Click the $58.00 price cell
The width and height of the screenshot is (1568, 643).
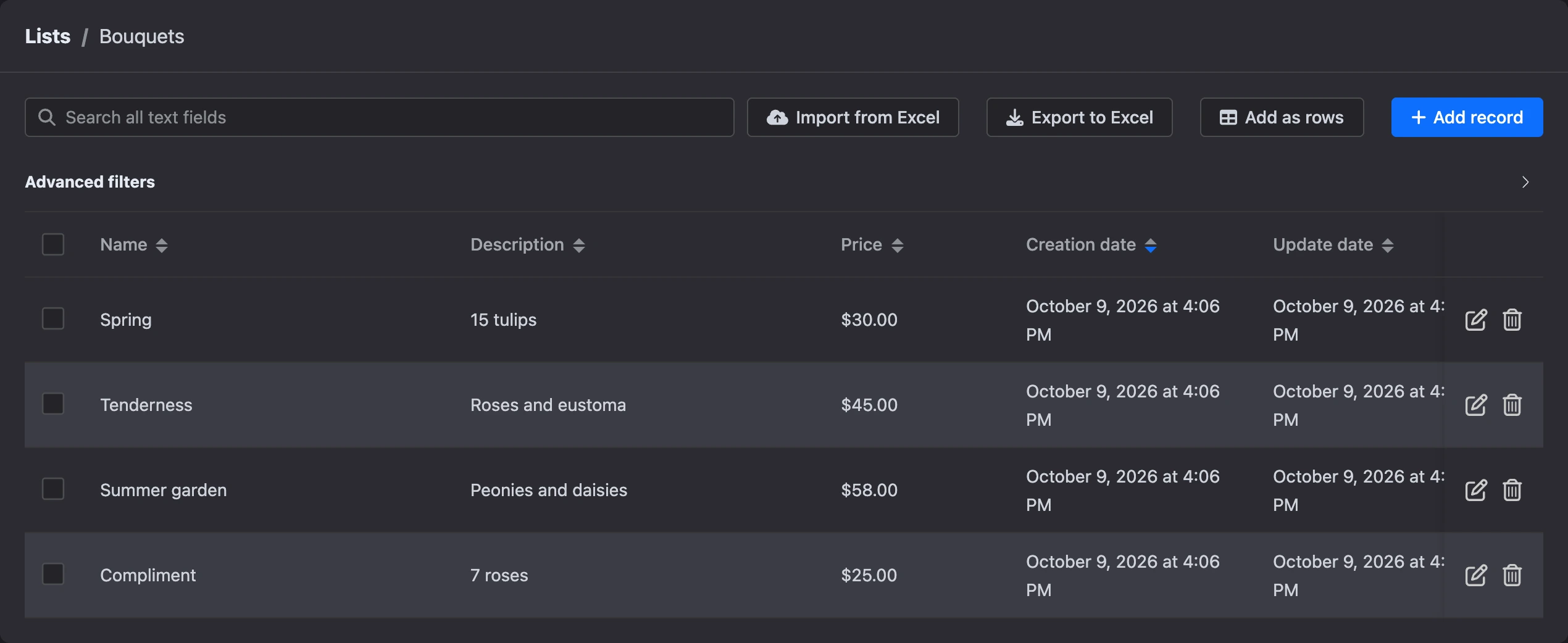coord(869,490)
